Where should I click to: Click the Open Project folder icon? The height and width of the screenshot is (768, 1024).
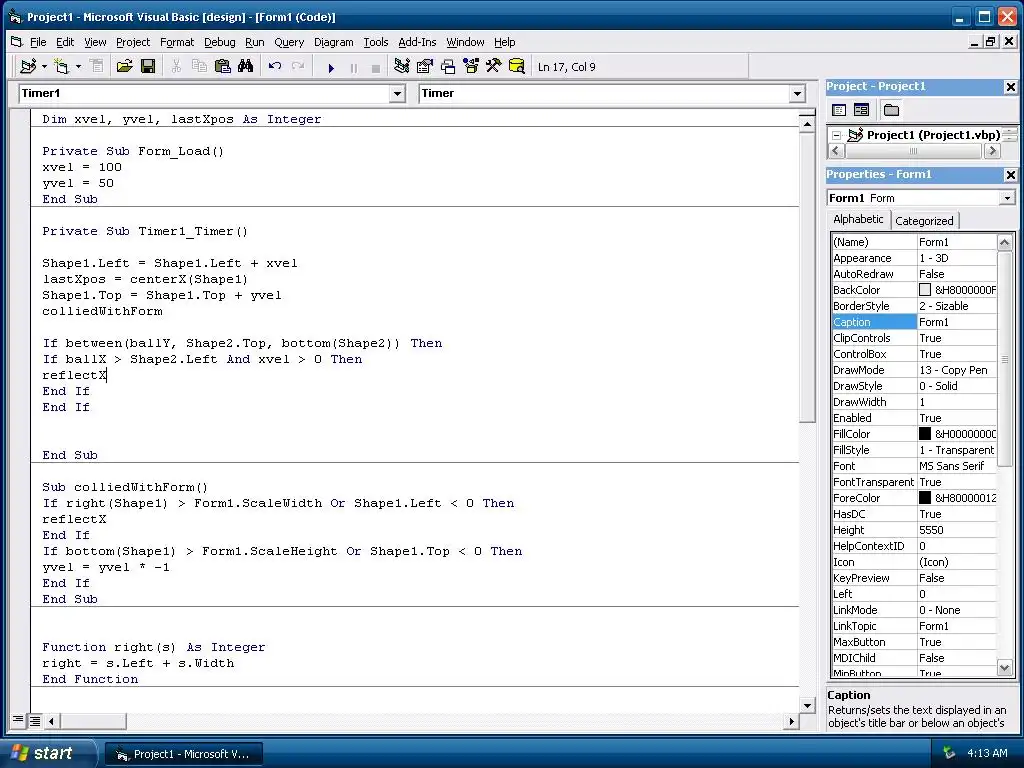pos(124,66)
